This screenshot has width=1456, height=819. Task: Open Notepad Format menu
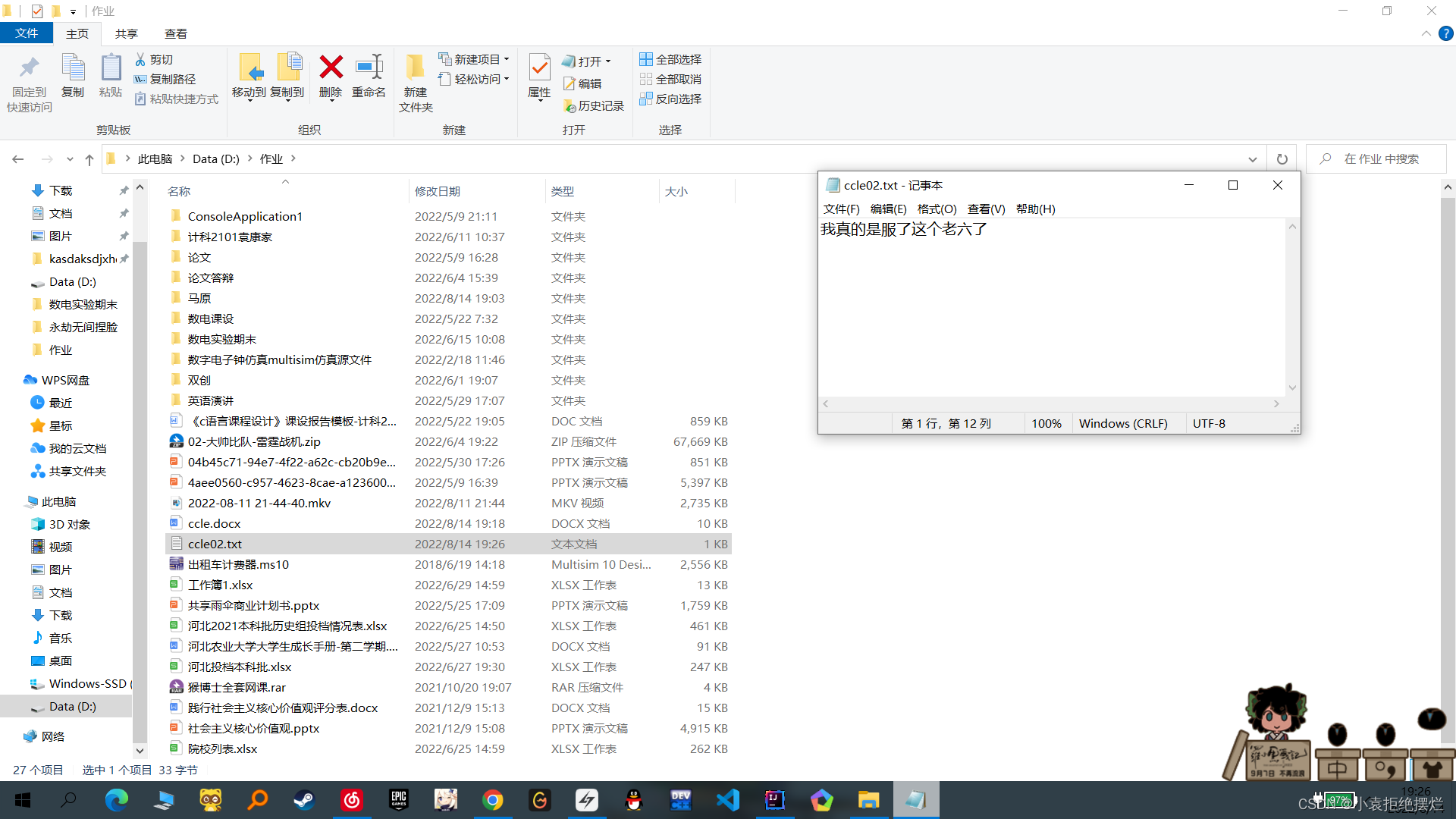click(937, 209)
